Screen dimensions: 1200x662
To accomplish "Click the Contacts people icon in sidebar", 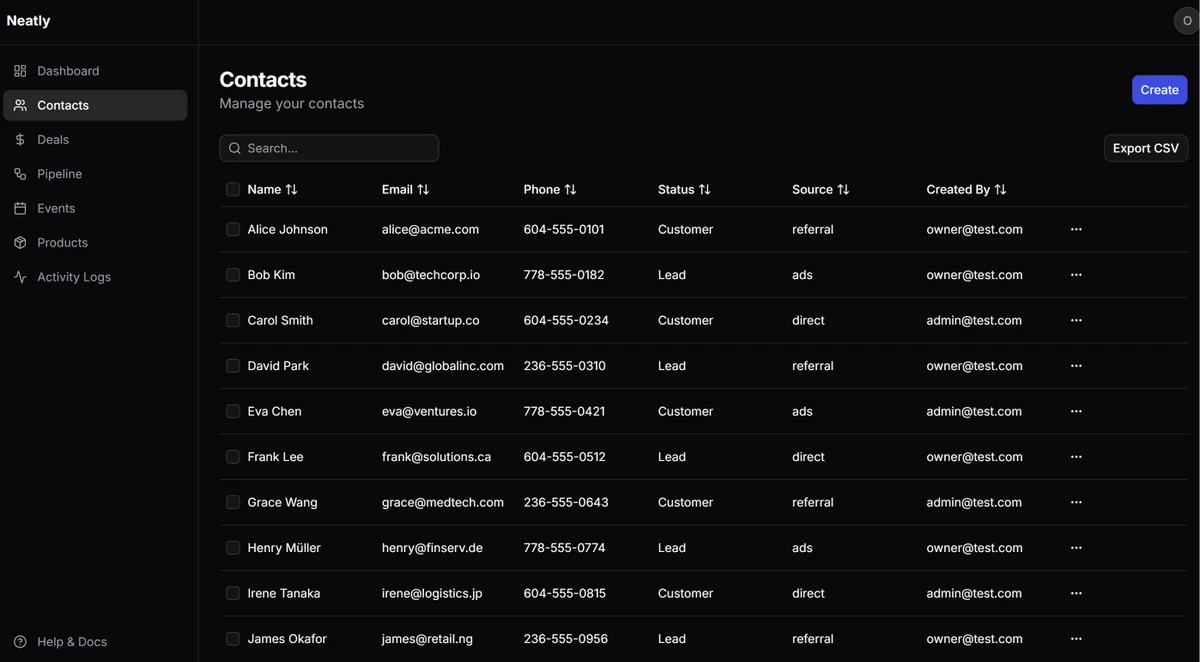I will 20,105.
